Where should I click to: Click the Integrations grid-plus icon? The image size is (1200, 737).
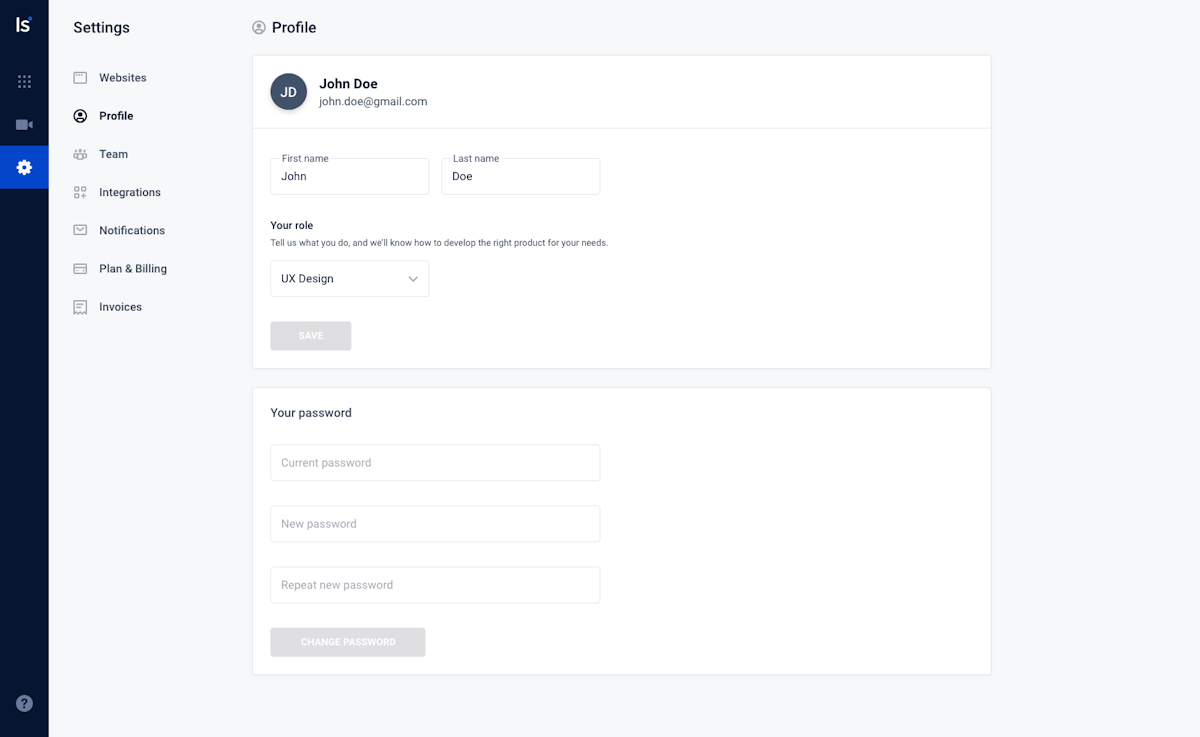[x=80, y=192]
